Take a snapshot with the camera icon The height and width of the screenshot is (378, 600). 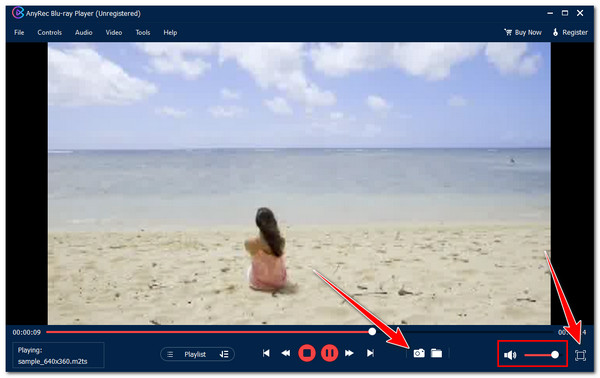tap(419, 353)
